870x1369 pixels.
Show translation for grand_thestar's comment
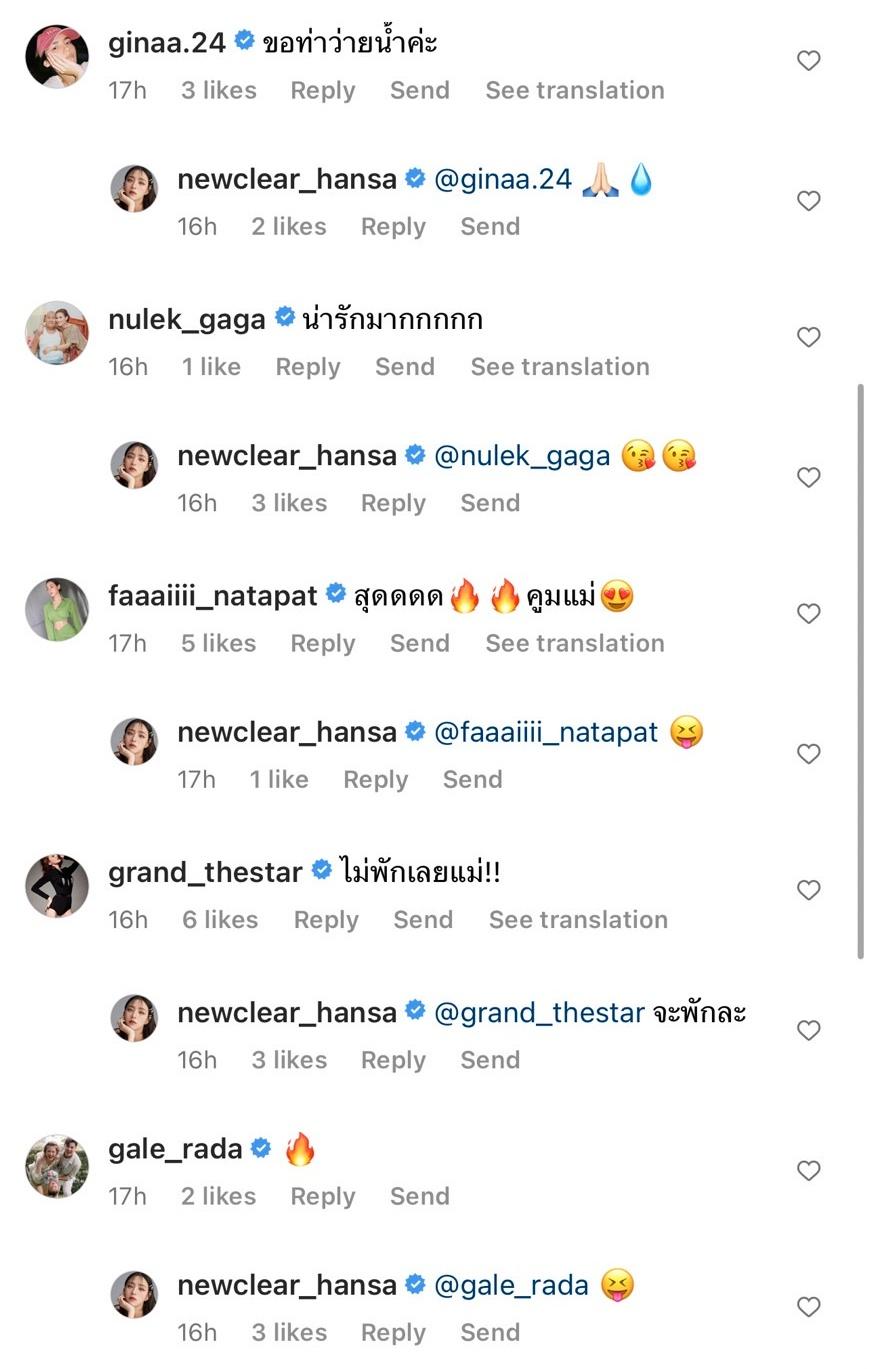(x=577, y=920)
